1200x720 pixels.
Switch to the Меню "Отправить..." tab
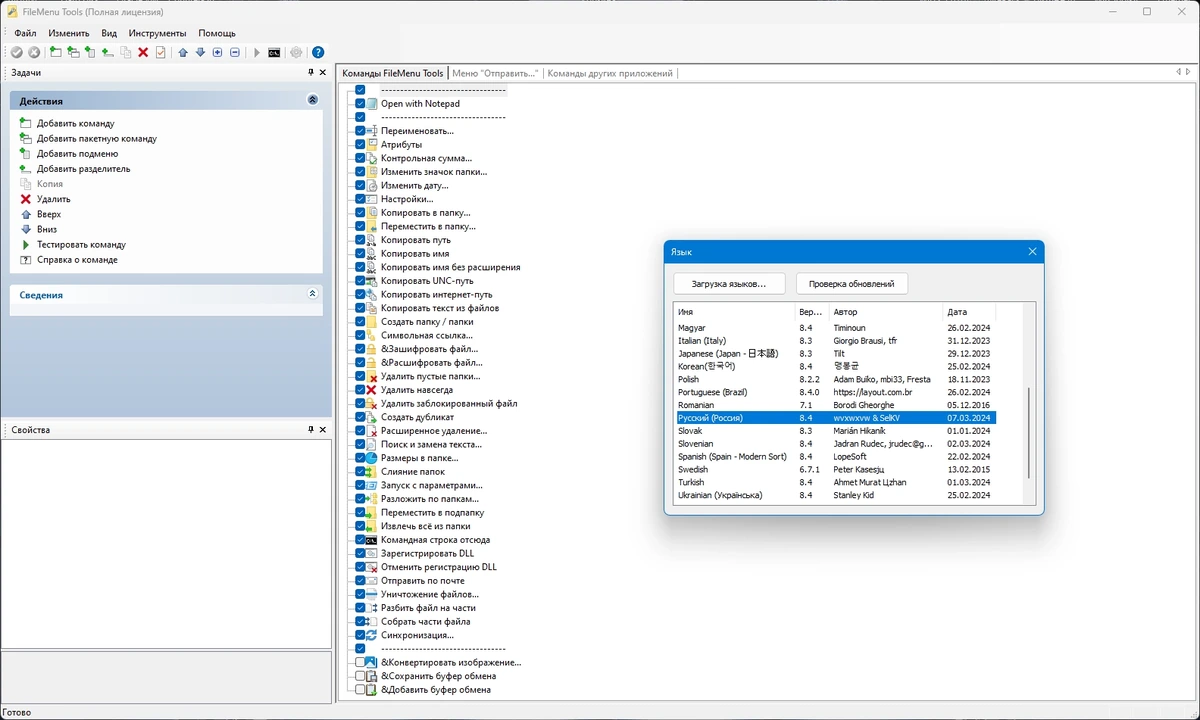click(495, 73)
